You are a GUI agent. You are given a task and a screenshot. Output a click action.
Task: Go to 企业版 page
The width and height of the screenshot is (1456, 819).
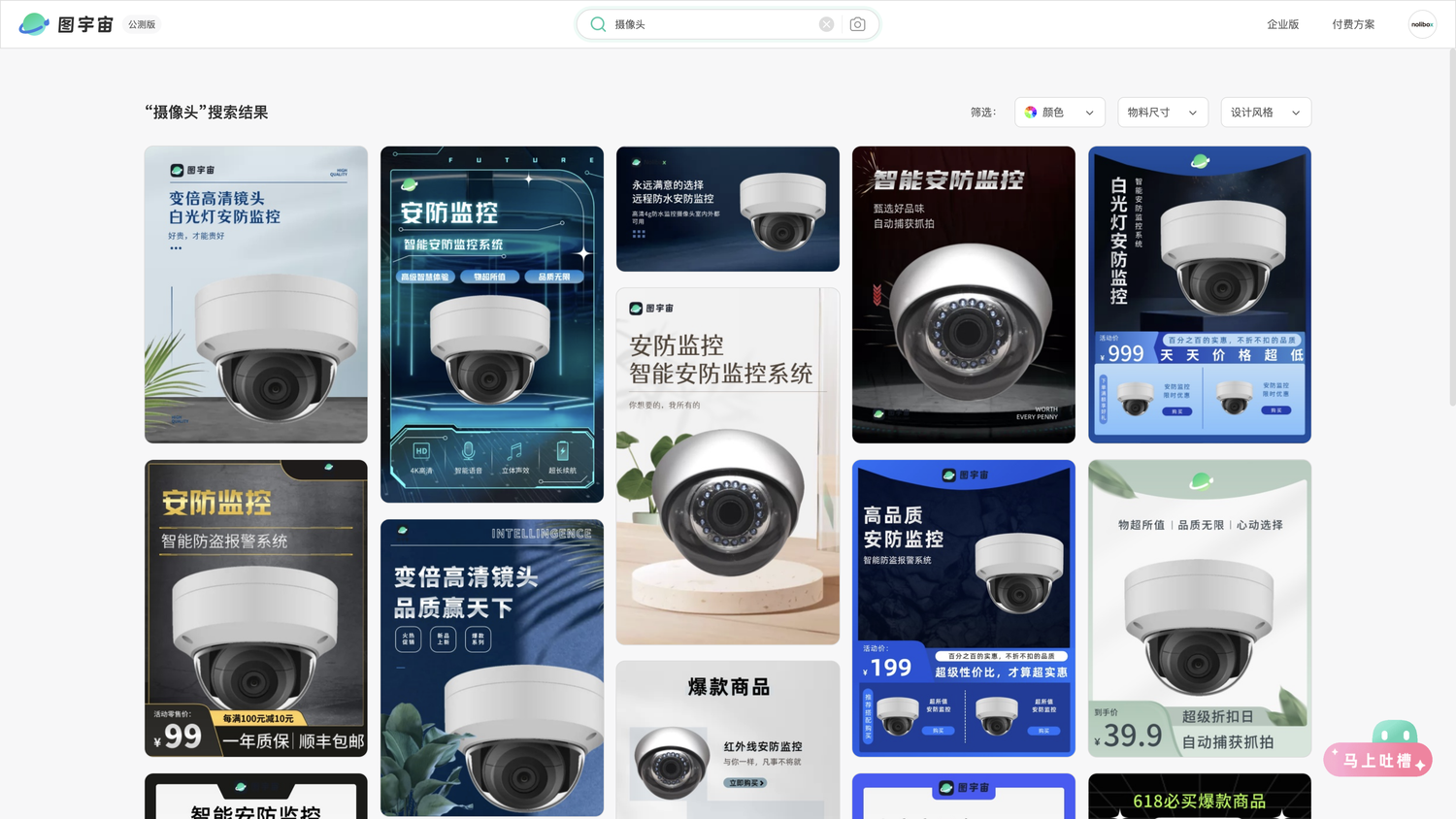pyautogui.click(x=1282, y=24)
